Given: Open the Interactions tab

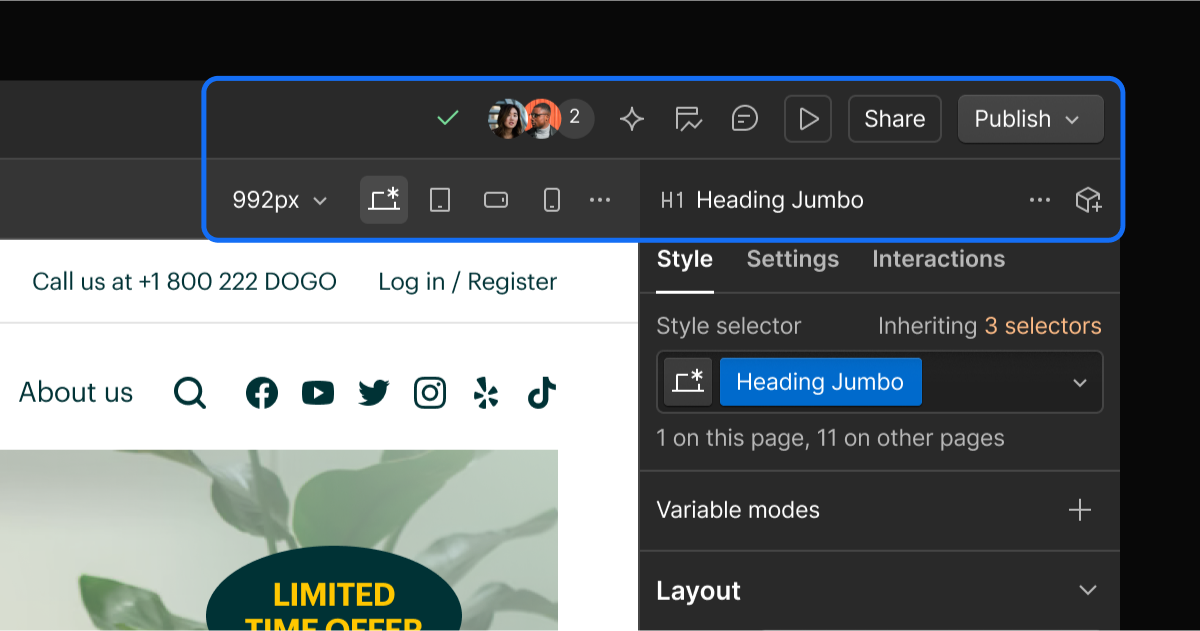Looking at the screenshot, I should [937, 259].
